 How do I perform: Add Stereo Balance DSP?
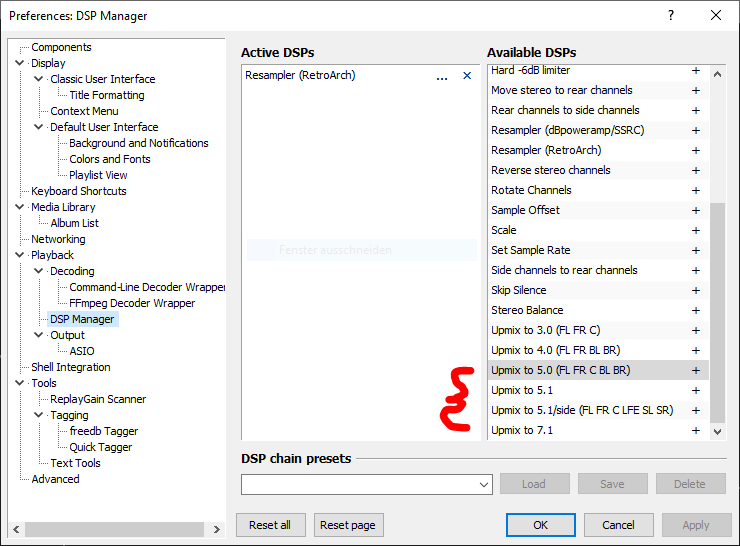(695, 310)
